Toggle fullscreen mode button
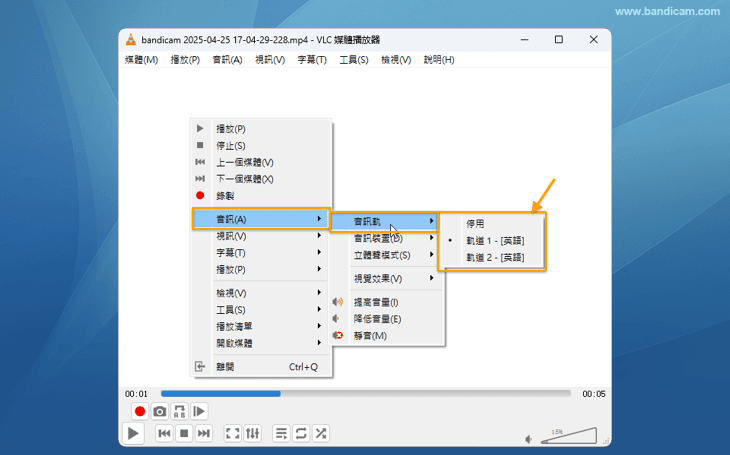Image resolution: width=730 pixels, height=455 pixels. 233,434
